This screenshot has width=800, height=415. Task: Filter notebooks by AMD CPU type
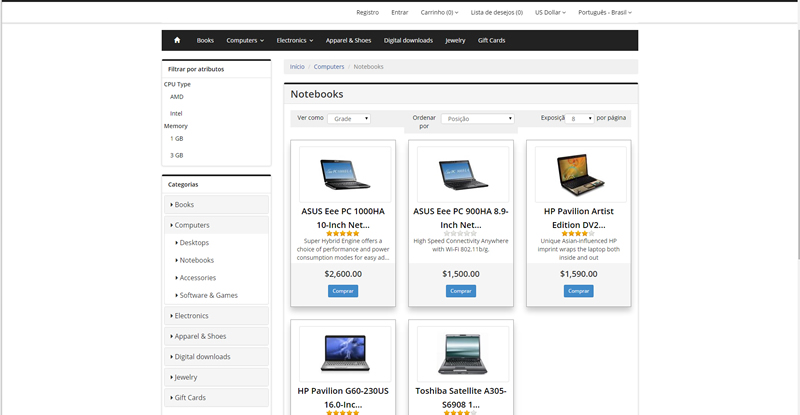click(x=177, y=97)
